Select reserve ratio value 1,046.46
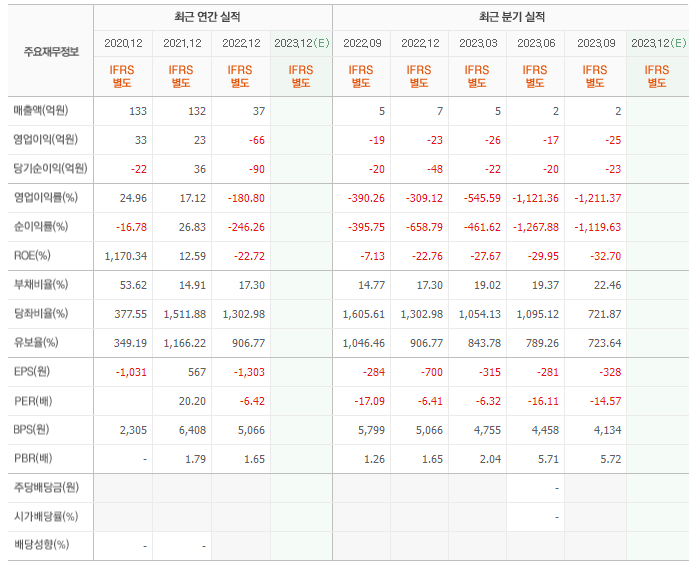 (364, 343)
